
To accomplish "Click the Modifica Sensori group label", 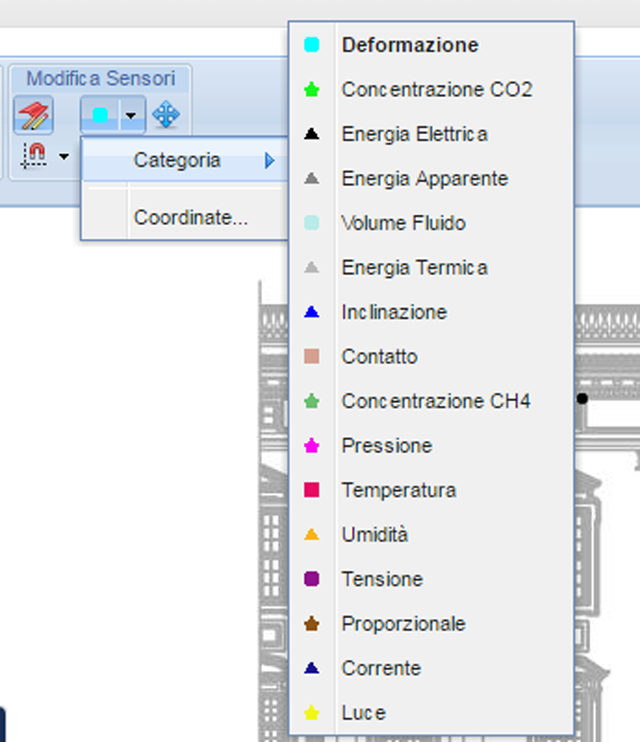I will click(100, 78).
